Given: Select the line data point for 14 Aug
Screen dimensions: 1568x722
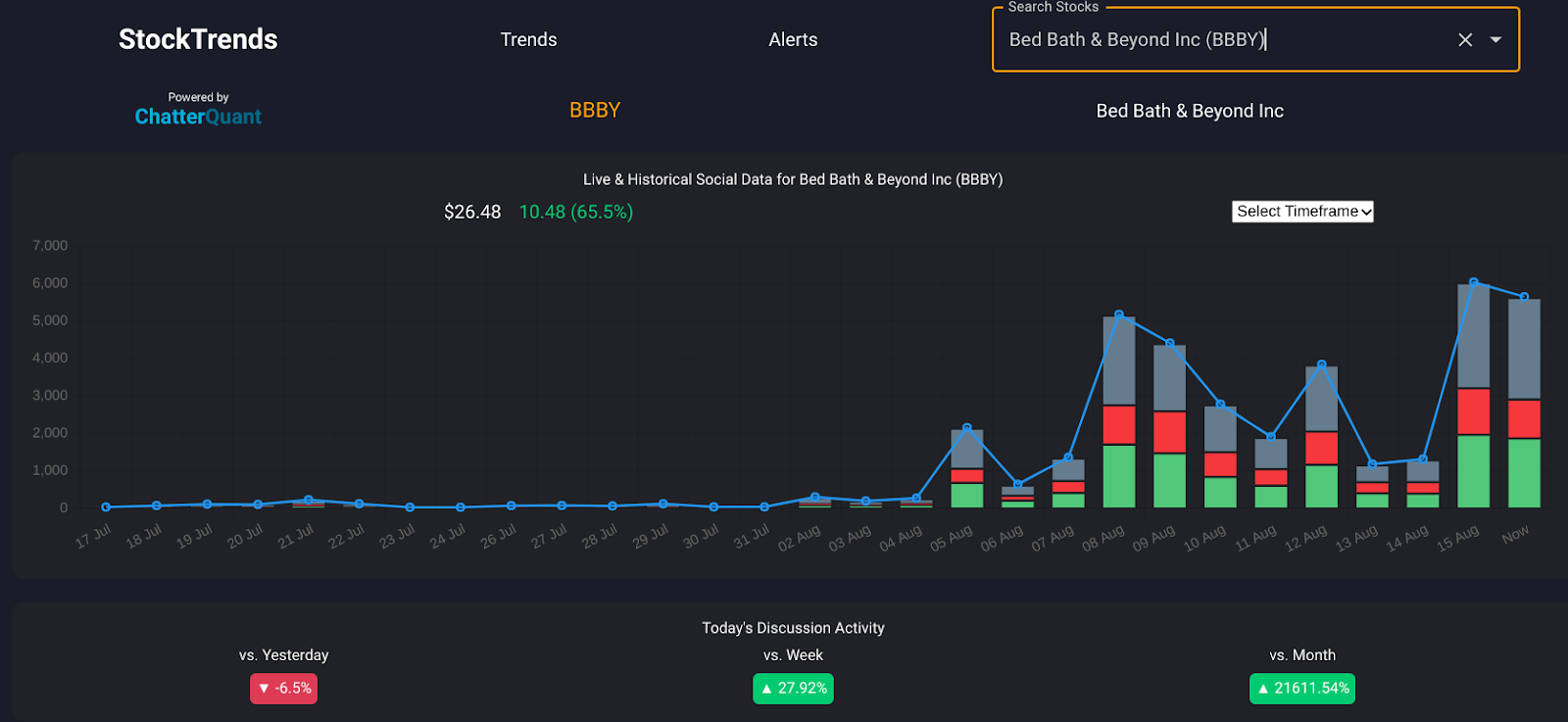Looking at the screenshot, I should pyautogui.click(x=1423, y=459).
